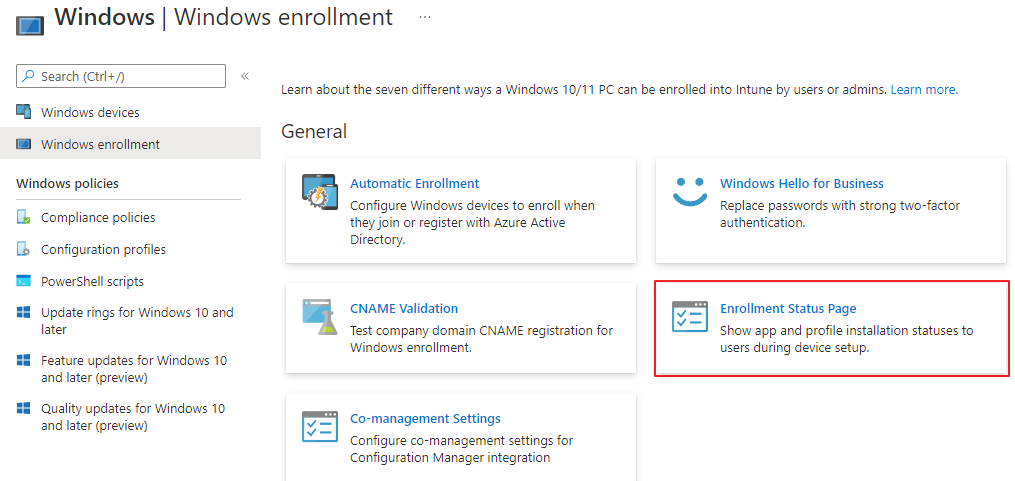
Task: Open Windows devices in sidebar
Action: 90,112
